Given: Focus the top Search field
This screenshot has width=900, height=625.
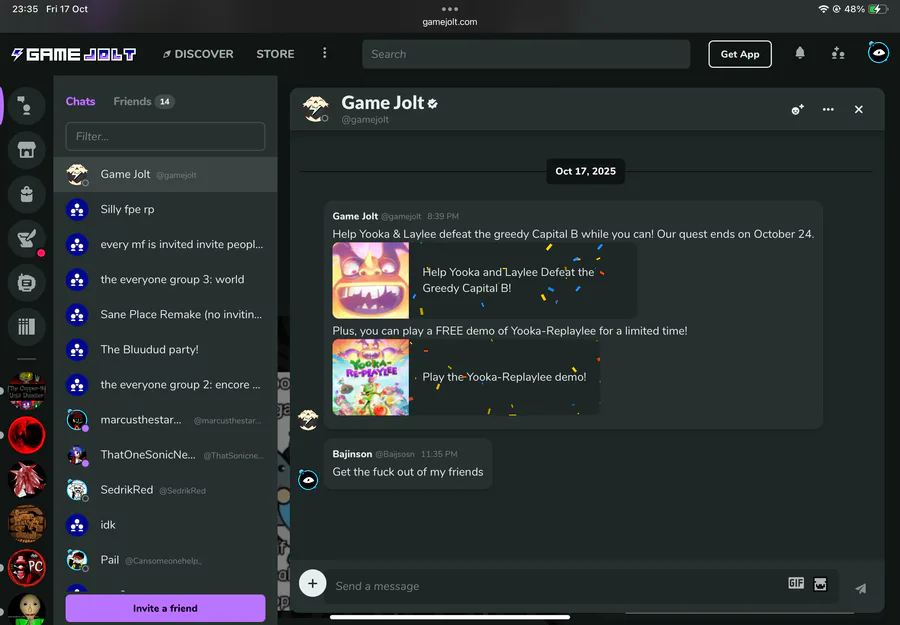Looking at the screenshot, I should [526, 54].
